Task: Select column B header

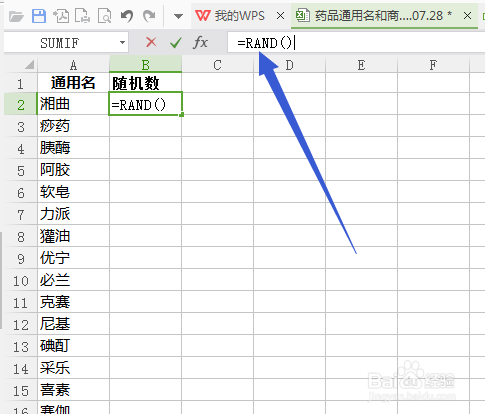Action: (x=145, y=65)
